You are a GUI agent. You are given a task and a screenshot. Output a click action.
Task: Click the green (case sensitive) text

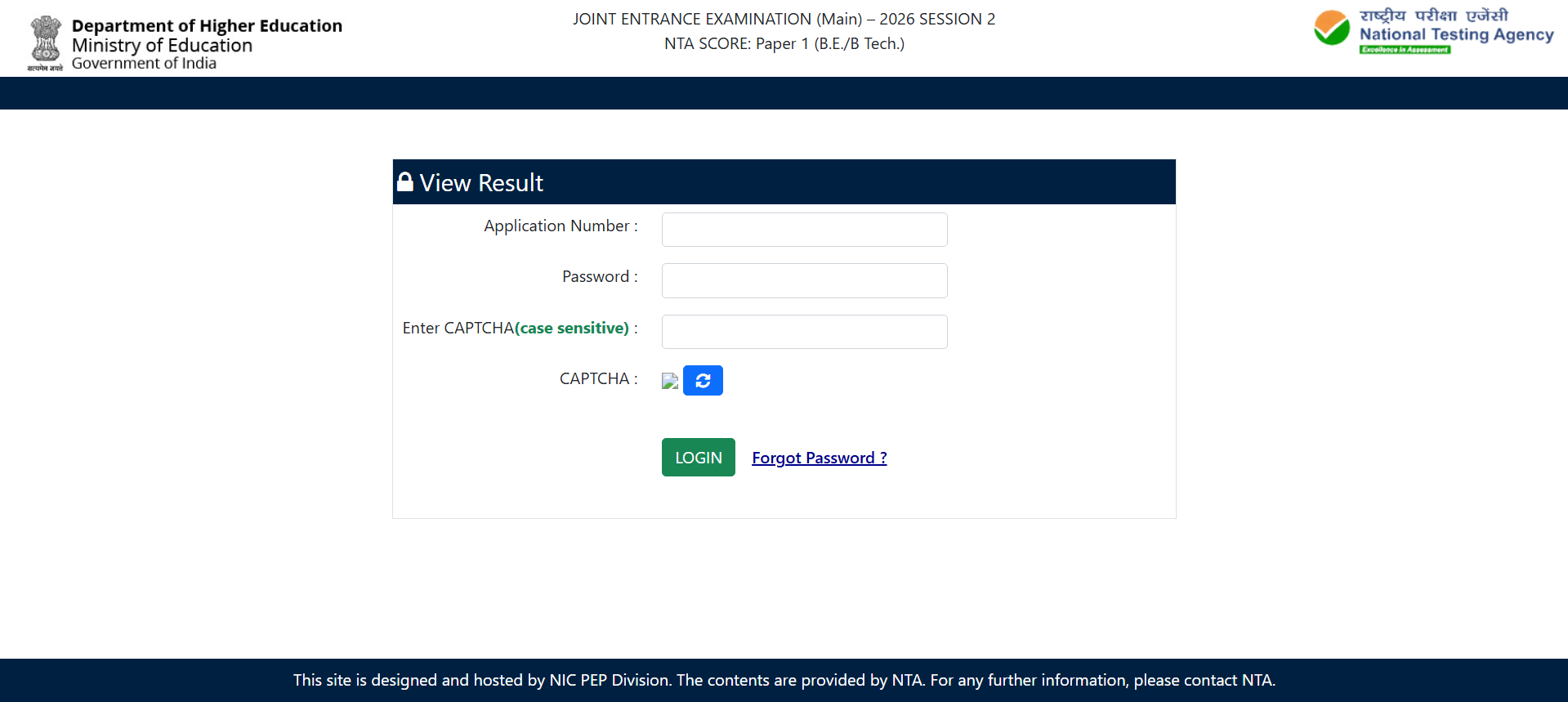pos(572,328)
